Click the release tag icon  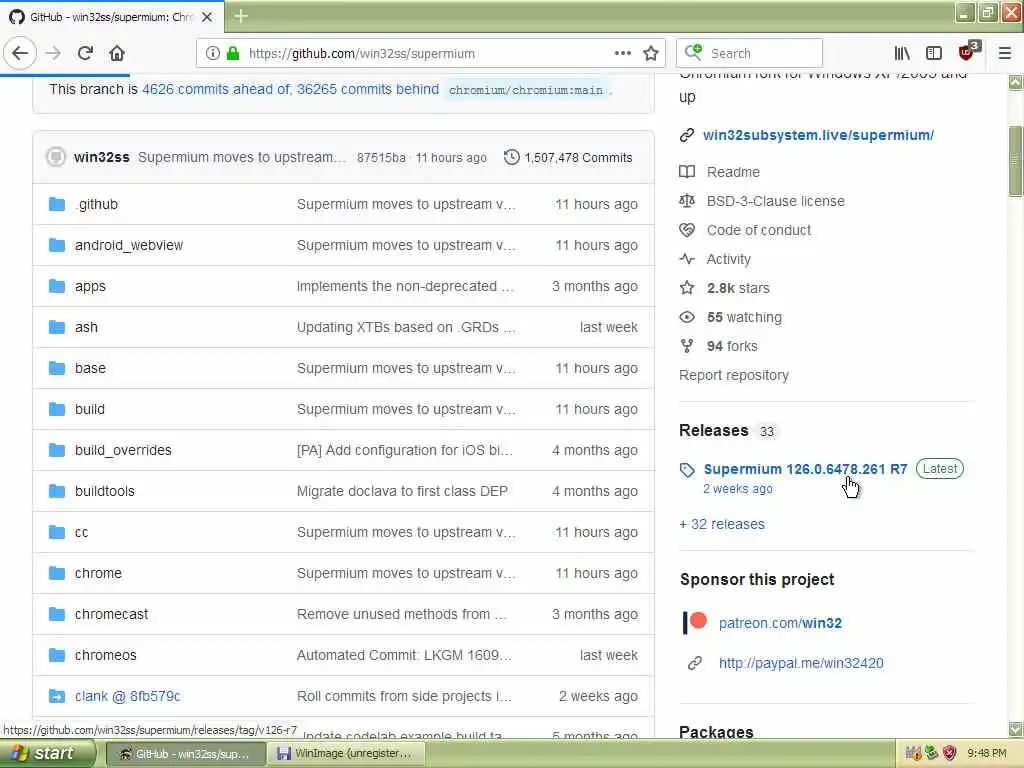[x=687, y=470]
